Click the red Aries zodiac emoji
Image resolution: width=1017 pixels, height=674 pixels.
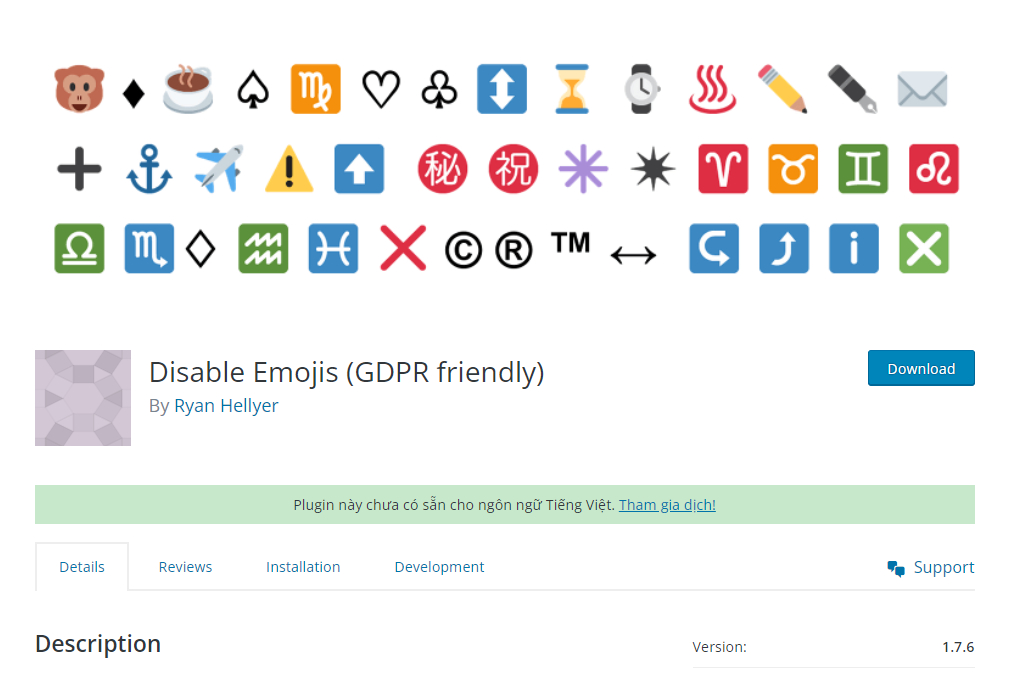[723, 169]
